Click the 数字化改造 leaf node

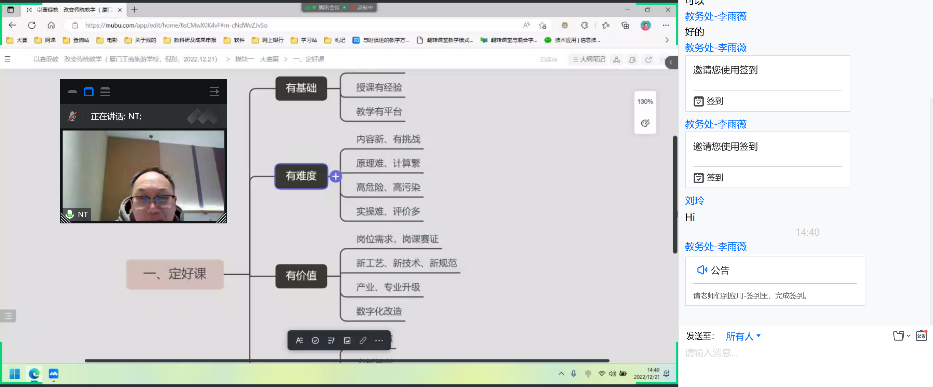point(379,311)
